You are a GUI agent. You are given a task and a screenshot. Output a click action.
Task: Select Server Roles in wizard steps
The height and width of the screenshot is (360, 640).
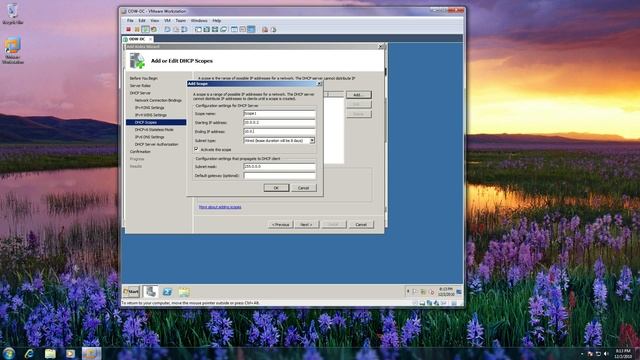(140, 85)
